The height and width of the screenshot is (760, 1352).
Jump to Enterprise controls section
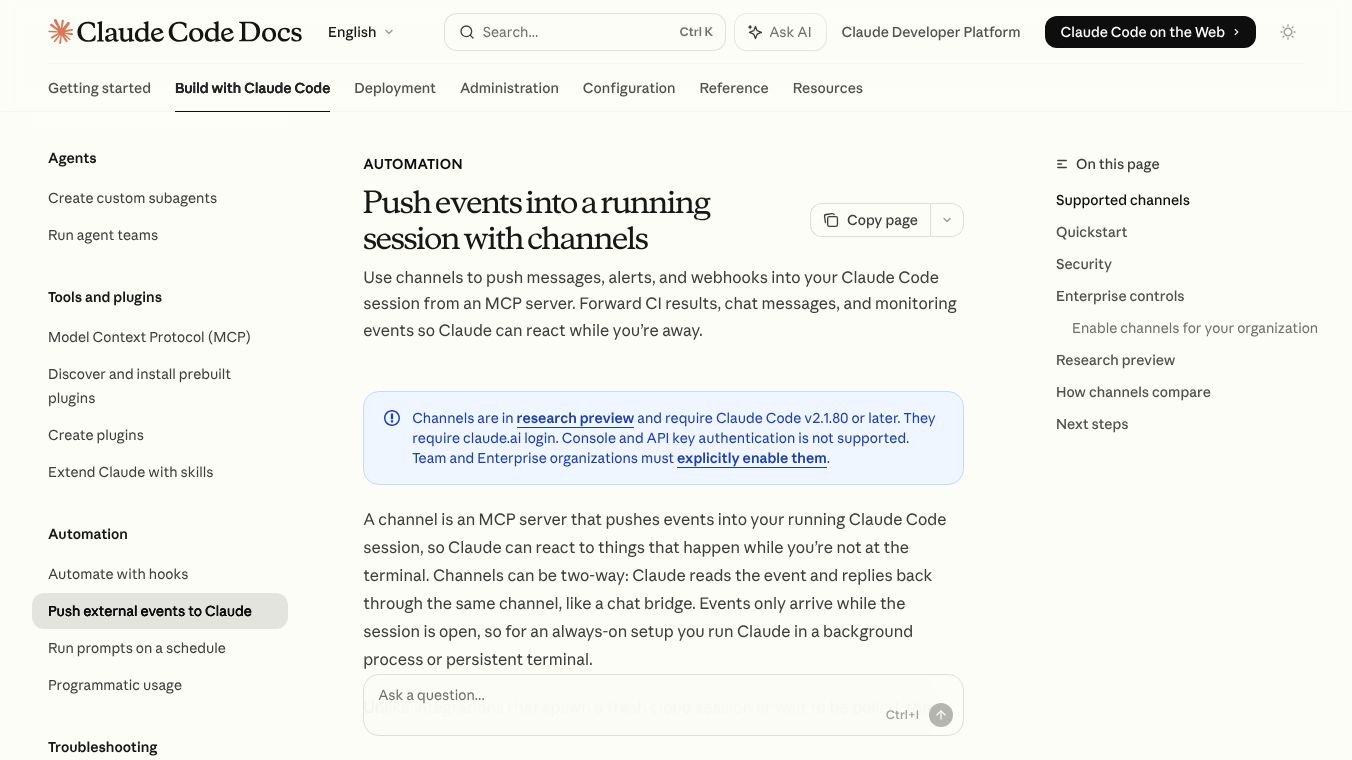pos(1120,296)
